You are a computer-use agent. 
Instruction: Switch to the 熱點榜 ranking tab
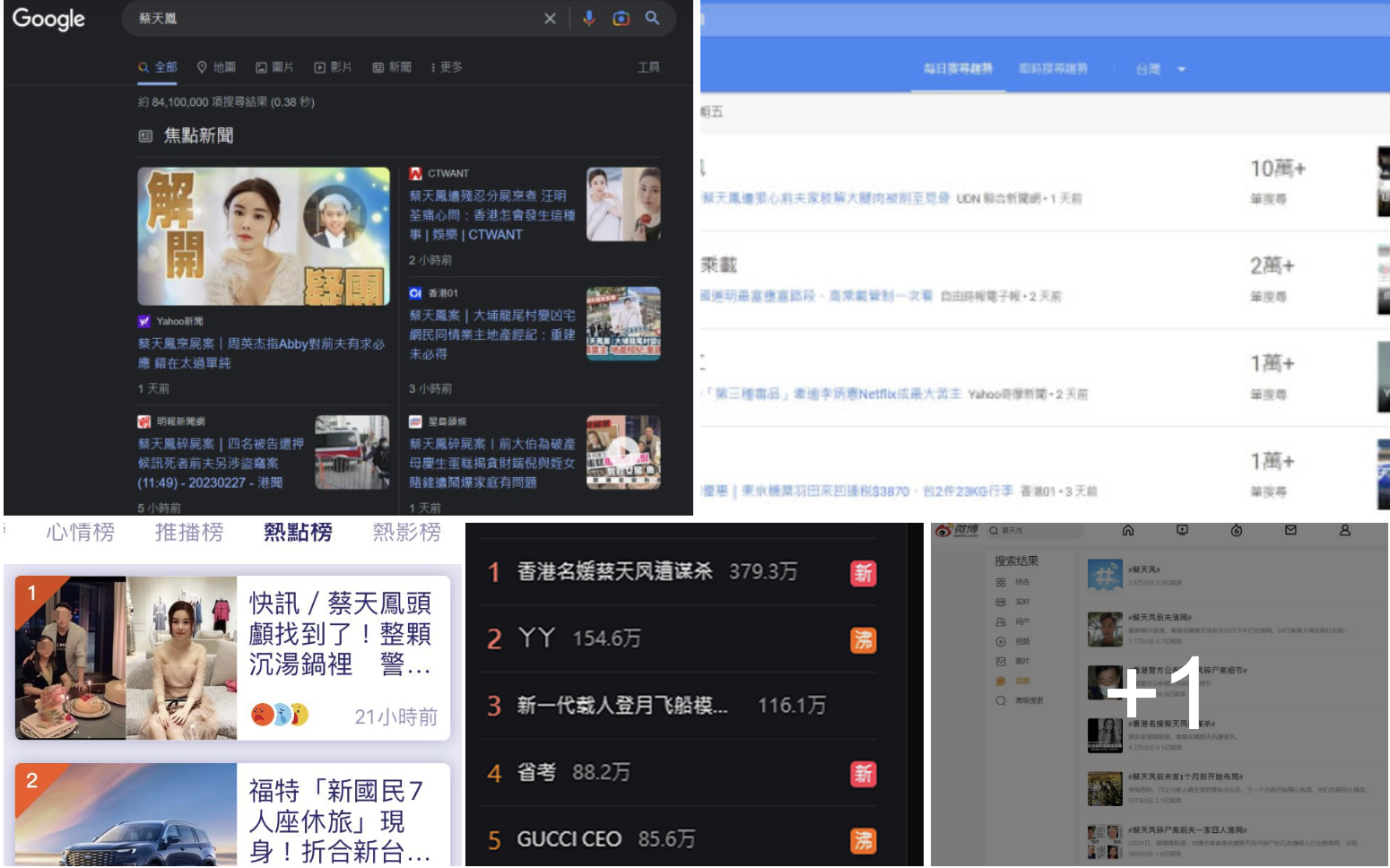[x=298, y=533]
